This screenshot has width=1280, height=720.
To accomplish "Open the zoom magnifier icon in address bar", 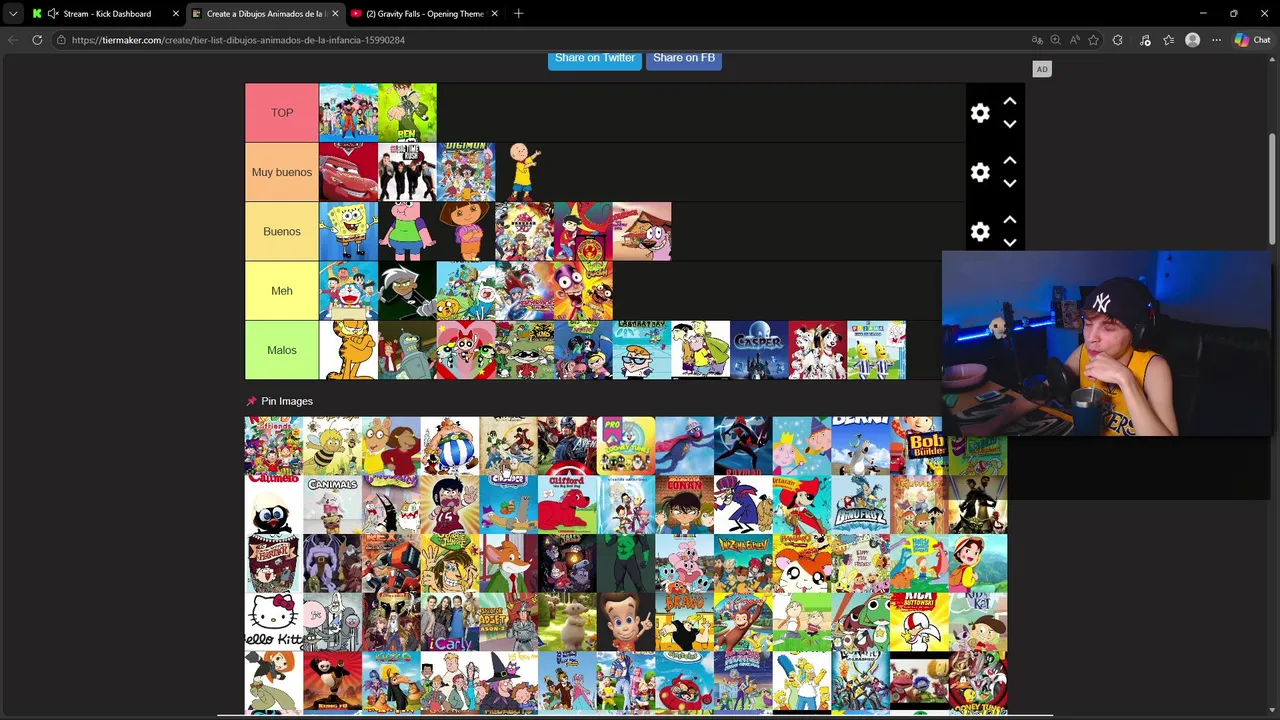I will point(1055,40).
